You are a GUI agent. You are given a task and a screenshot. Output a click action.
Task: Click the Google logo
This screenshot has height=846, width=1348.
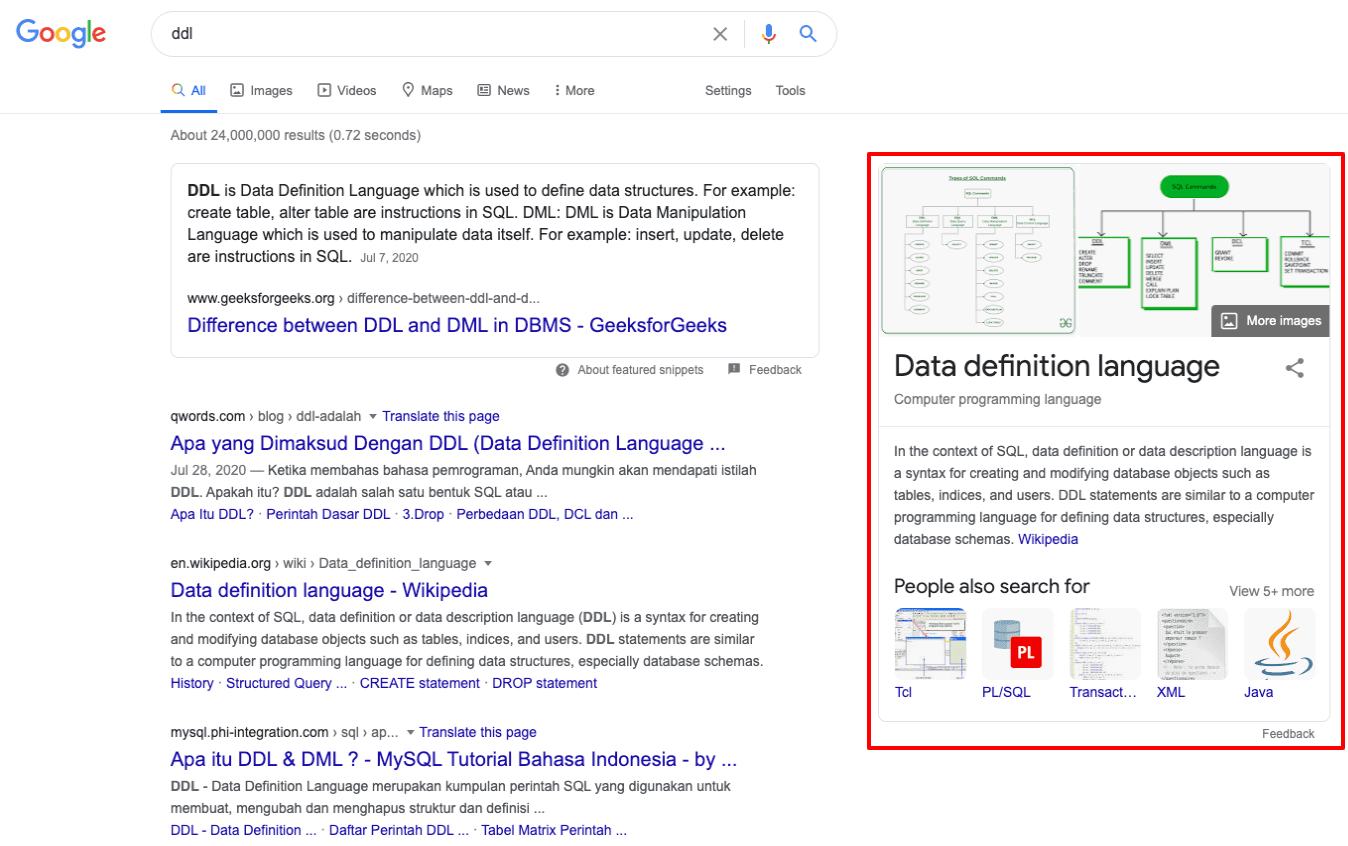[61, 33]
